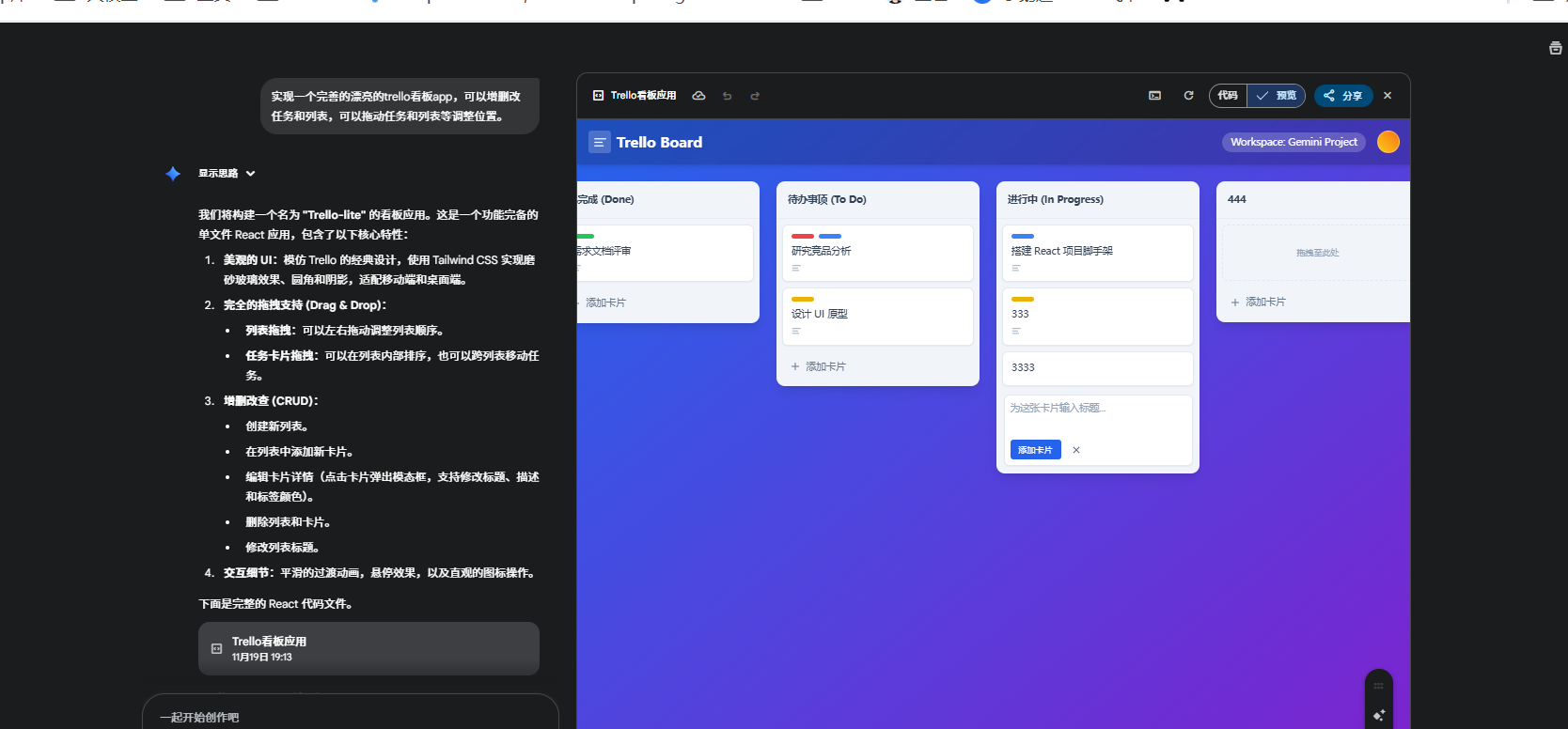Switch to the 预览 preview tab
Image resolution: width=1568 pixels, height=729 pixels.
coord(1277,96)
